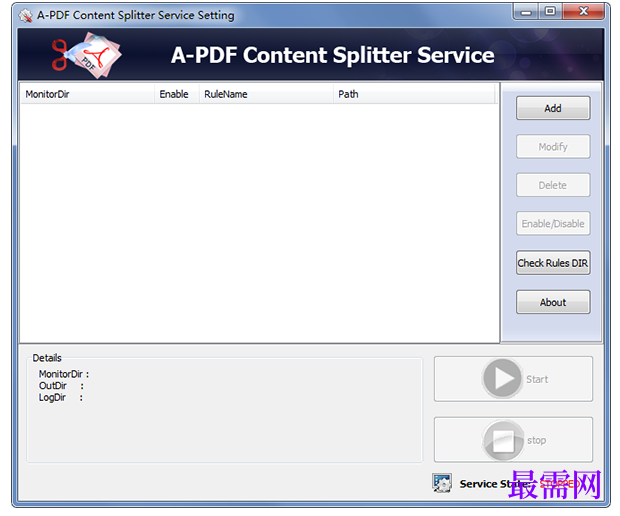Sort by Enable column header
620x516 pixels.
coord(176,94)
